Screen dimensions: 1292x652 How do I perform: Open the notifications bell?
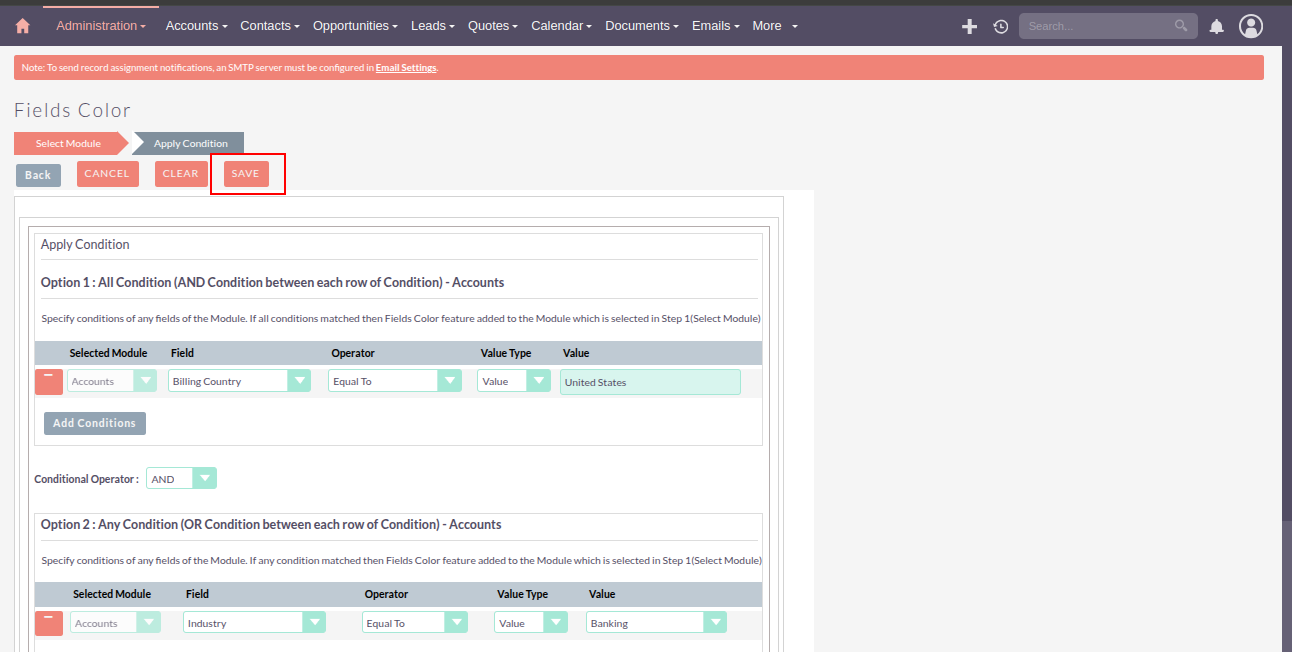coord(1216,26)
